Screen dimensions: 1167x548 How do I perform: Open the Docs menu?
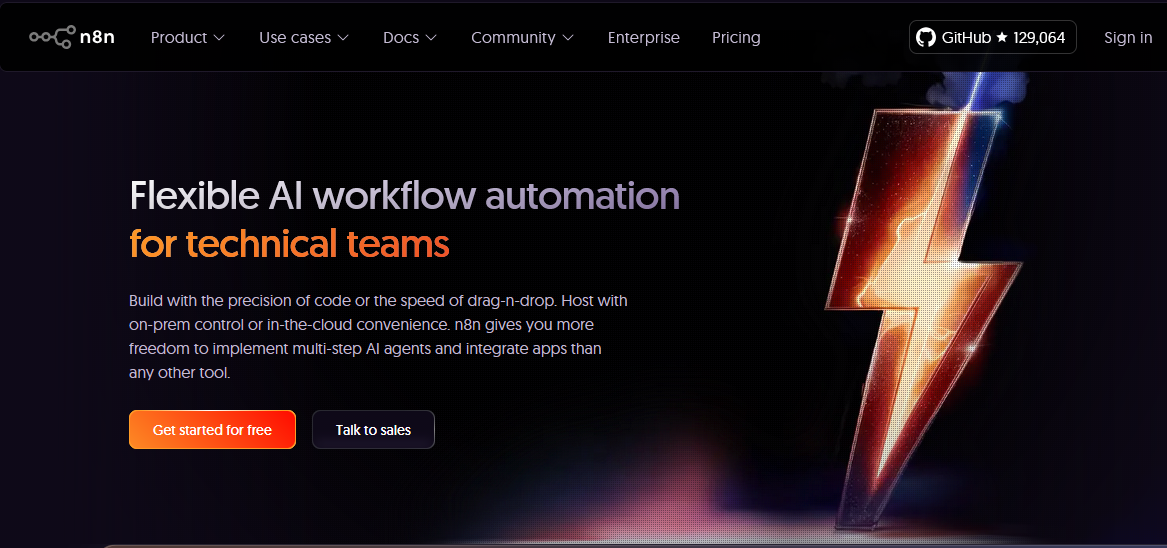tap(410, 37)
